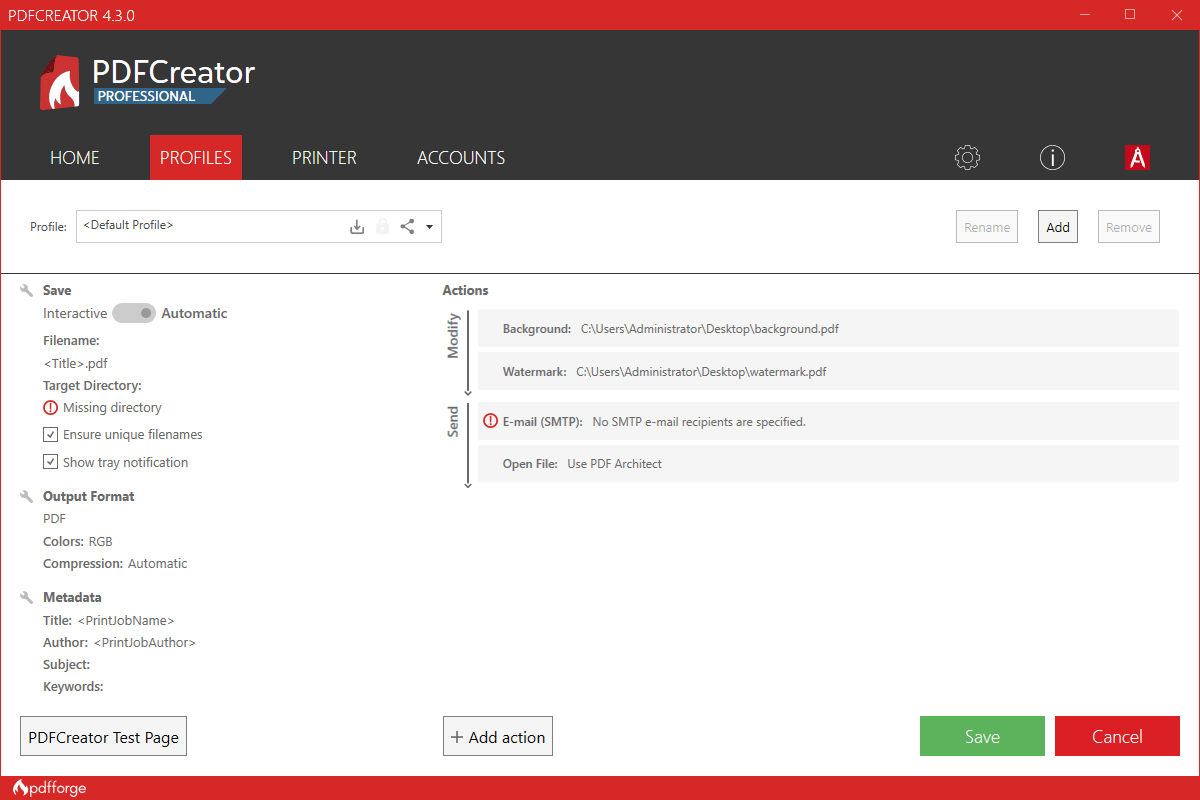
Task: Open Background action row
Action: [x=828, y=328]
